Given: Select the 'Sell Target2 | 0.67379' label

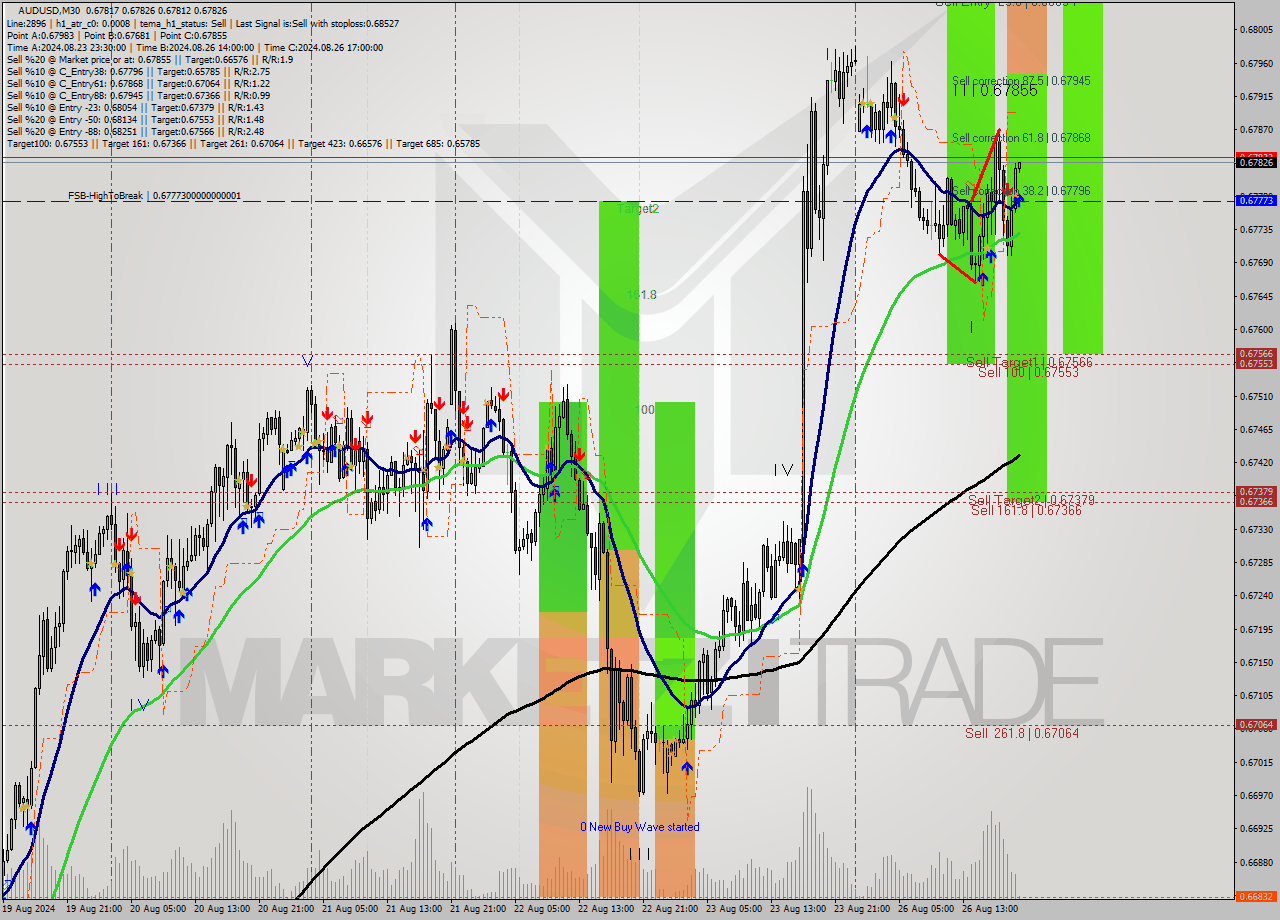Looking at the screenshot, I should [1031, 499].
